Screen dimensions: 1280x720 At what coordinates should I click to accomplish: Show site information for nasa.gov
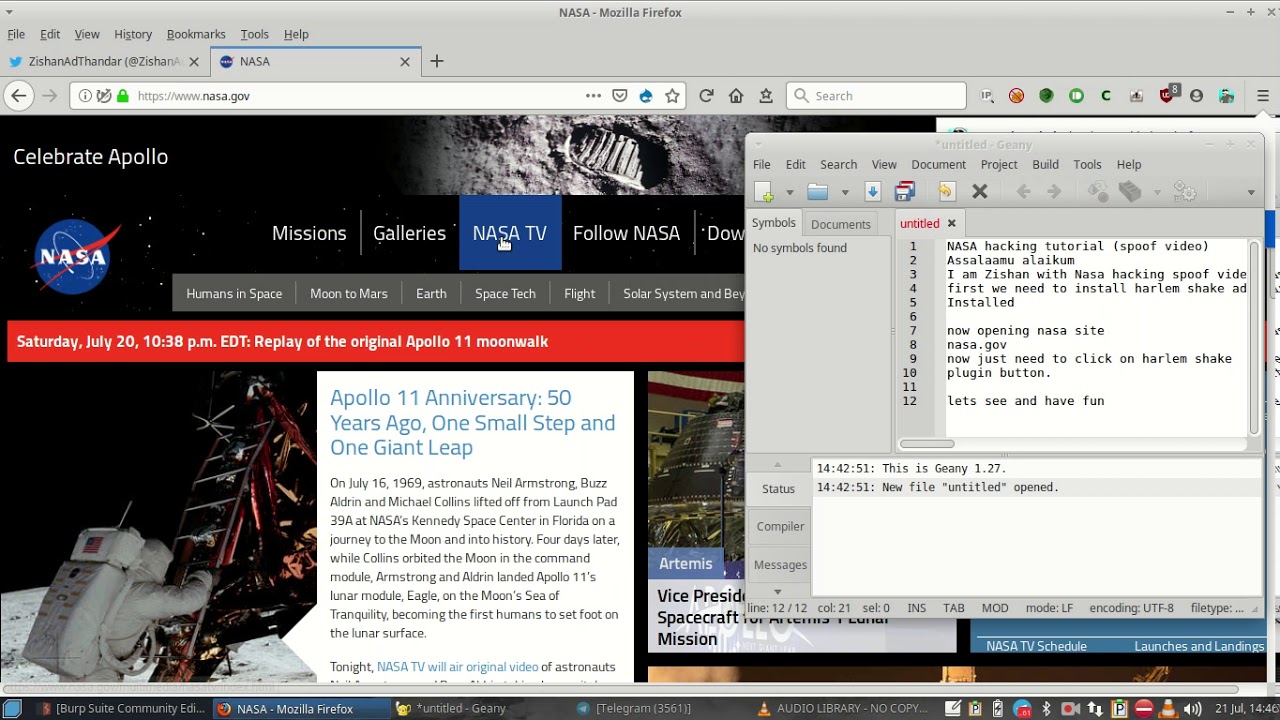85,96
